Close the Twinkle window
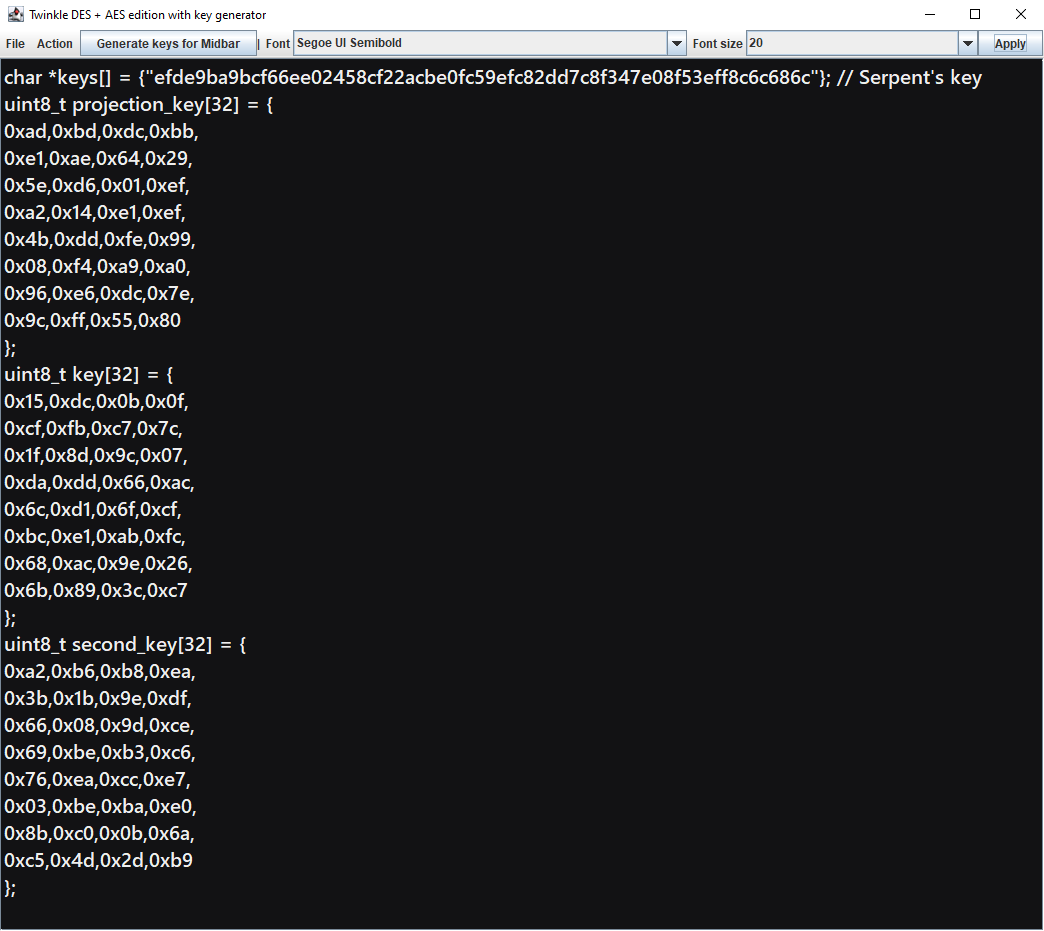 pos(1020,14)
